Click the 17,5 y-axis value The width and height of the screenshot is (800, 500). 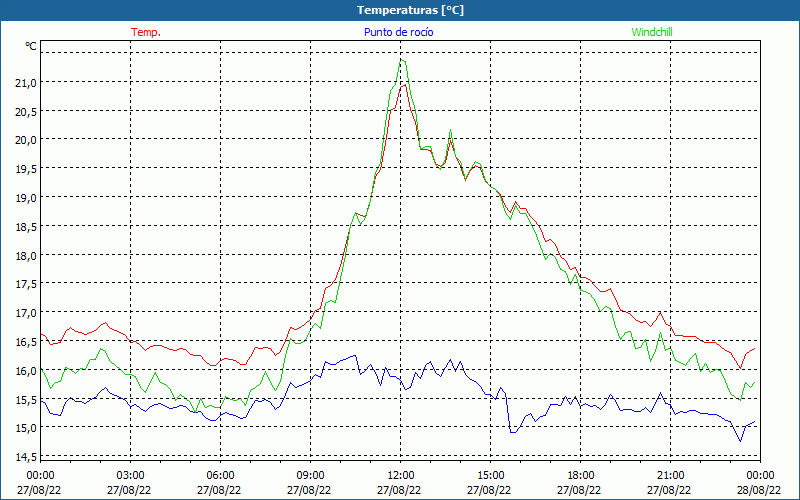[x=27, y=284]
